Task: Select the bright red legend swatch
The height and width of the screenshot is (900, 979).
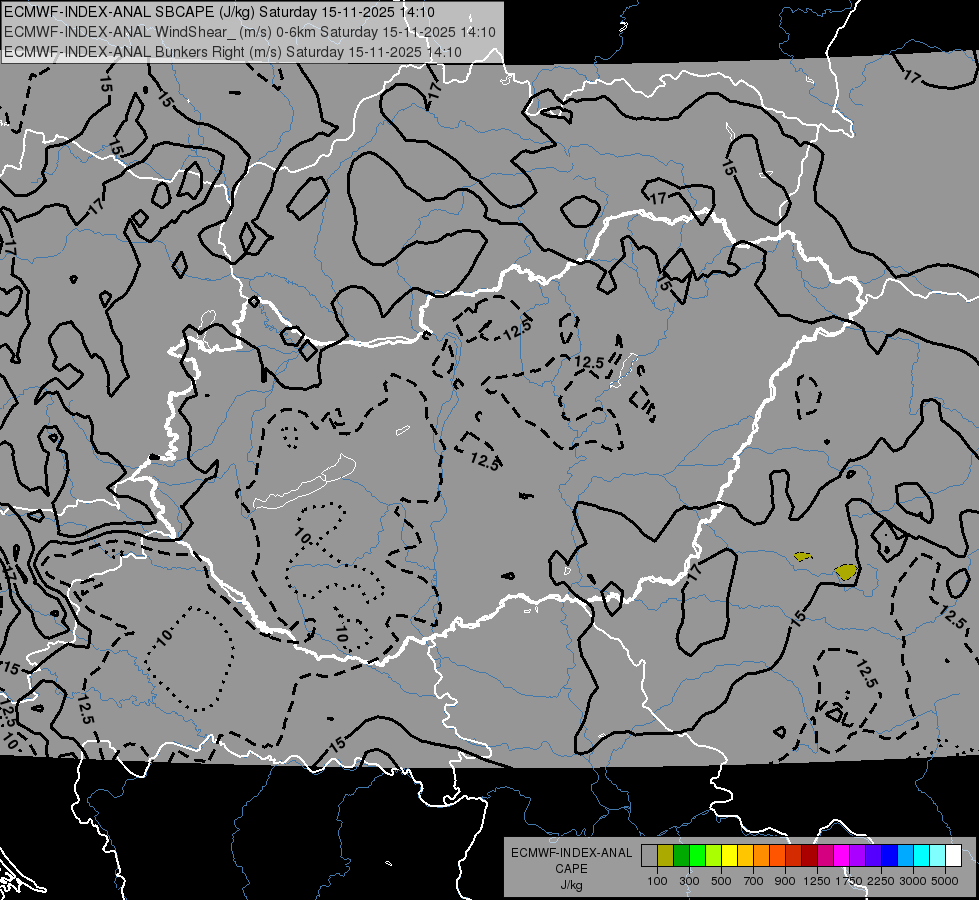Action: (794, 856)
